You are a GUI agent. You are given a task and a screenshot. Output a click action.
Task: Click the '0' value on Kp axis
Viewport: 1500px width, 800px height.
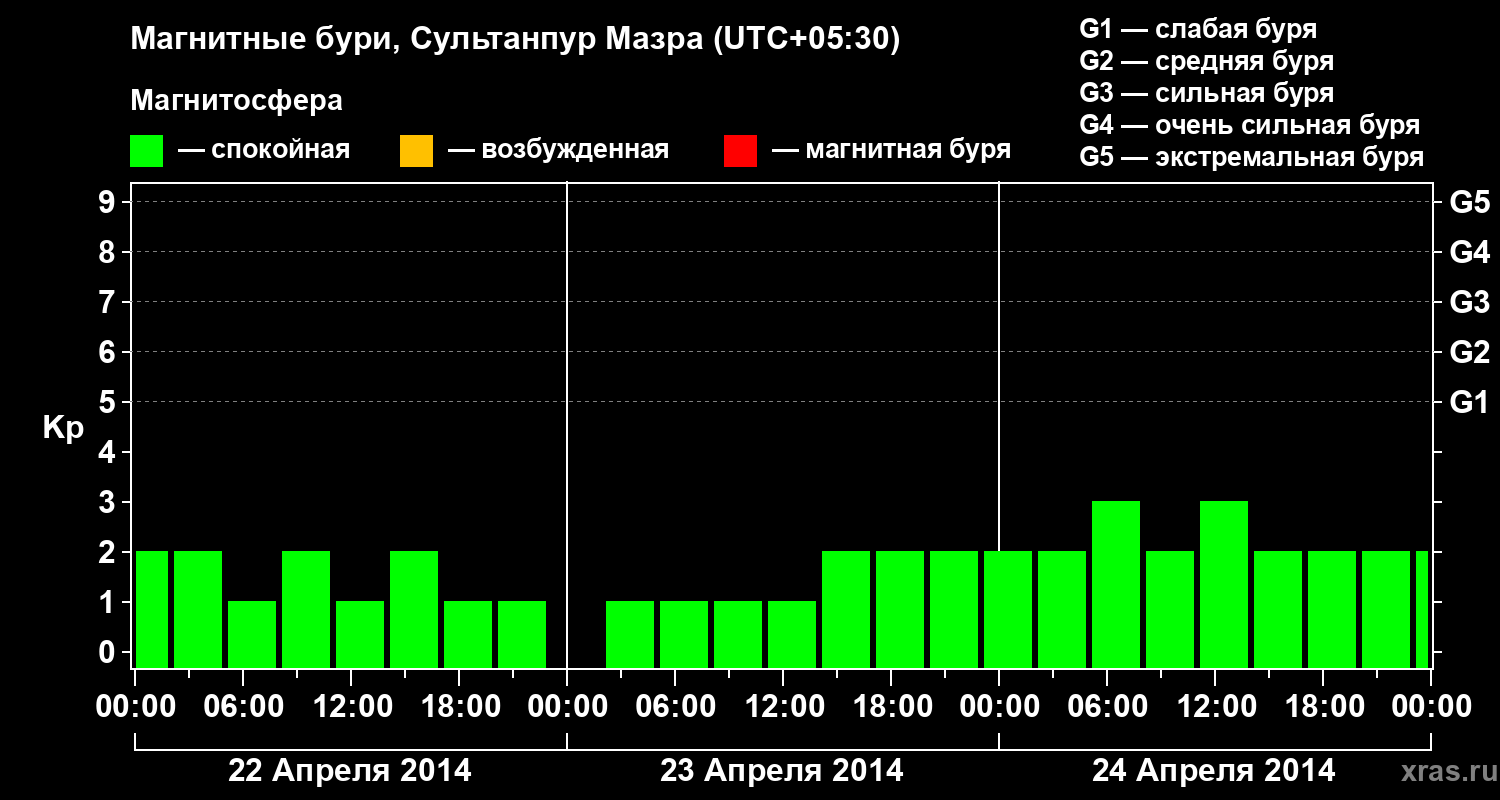tap(108, 652)
